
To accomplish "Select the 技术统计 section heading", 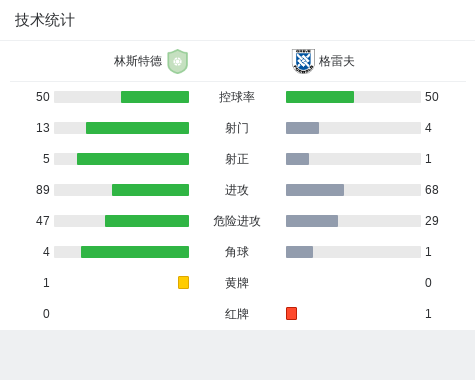I will tap(45, 20).
